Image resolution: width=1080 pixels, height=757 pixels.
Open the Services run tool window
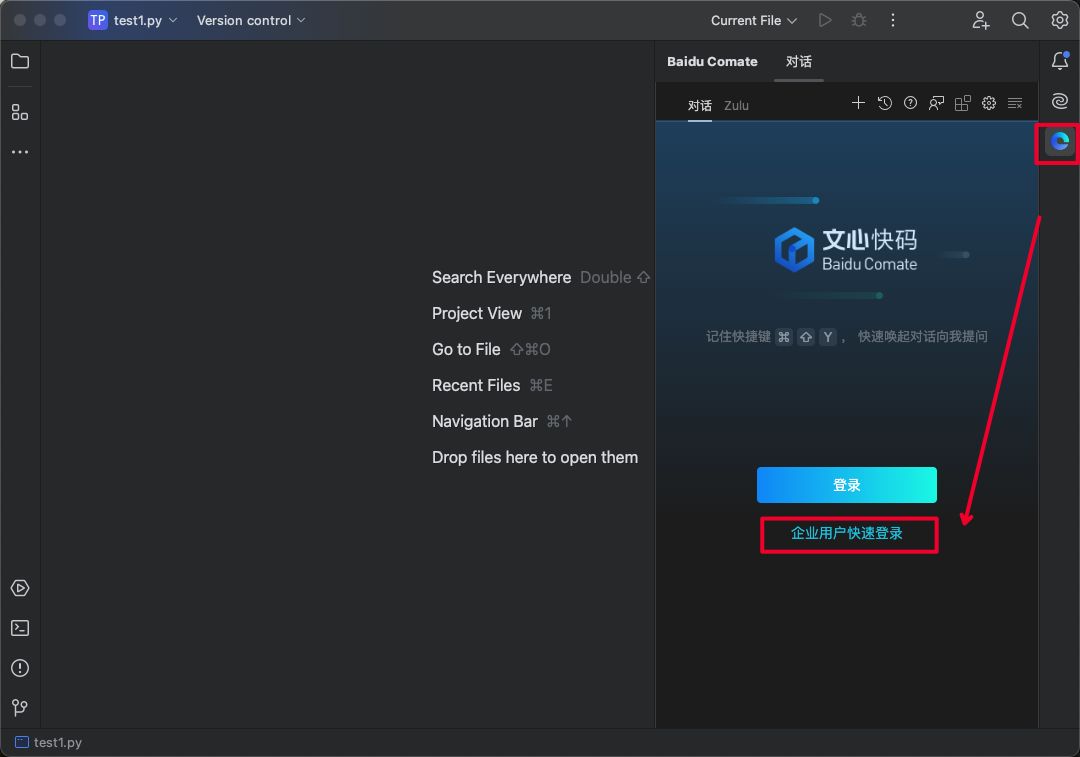click(20, 588)
